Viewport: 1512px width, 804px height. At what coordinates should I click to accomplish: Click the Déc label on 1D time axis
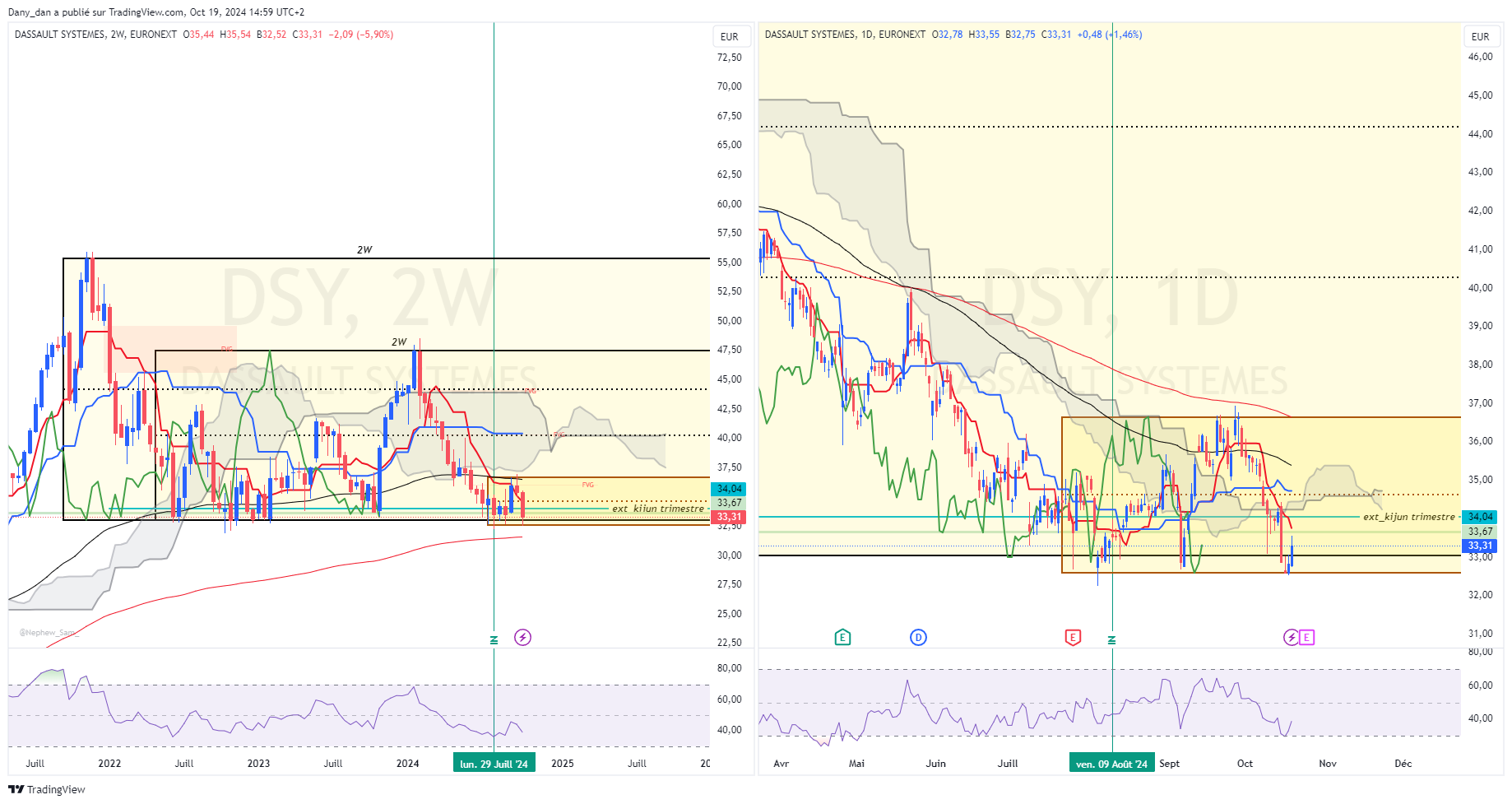click(x=1403, y=764)
